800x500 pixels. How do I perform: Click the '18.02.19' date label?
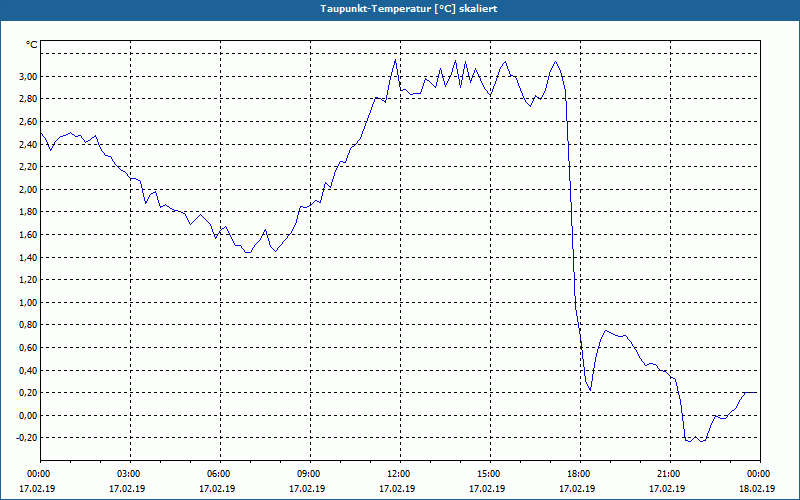tap(757, 489)
